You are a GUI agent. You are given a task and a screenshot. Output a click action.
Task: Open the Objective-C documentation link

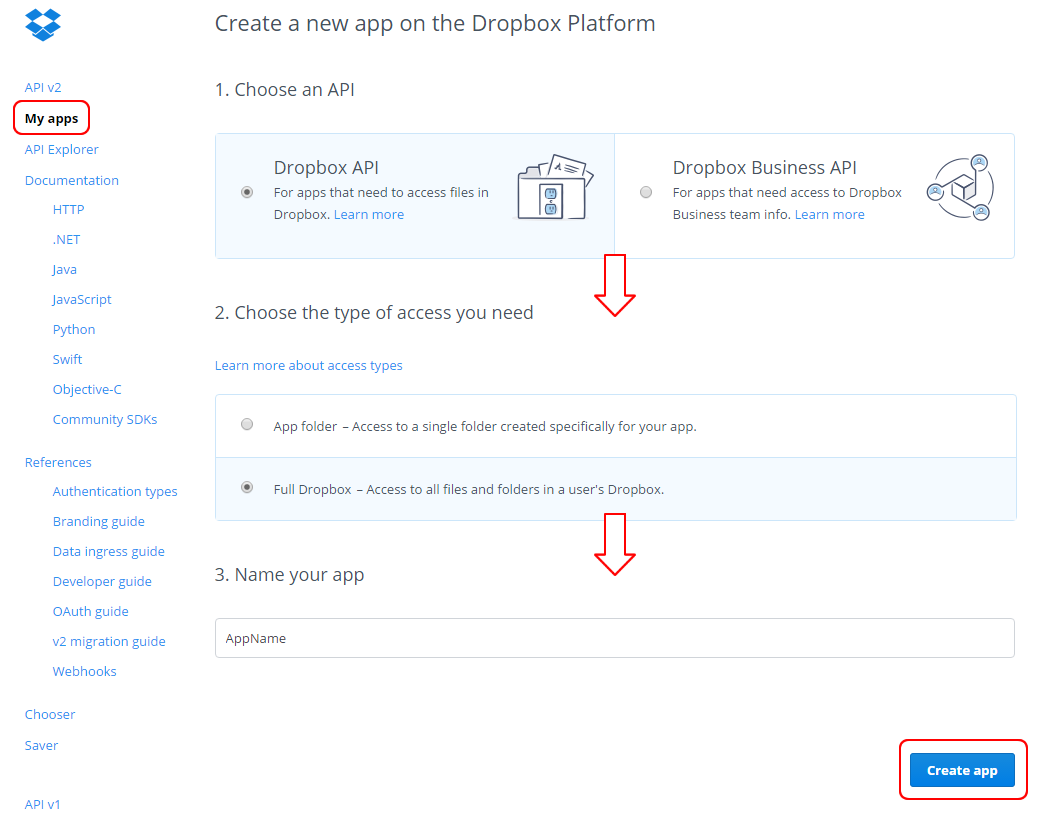[x=87, y=389]
